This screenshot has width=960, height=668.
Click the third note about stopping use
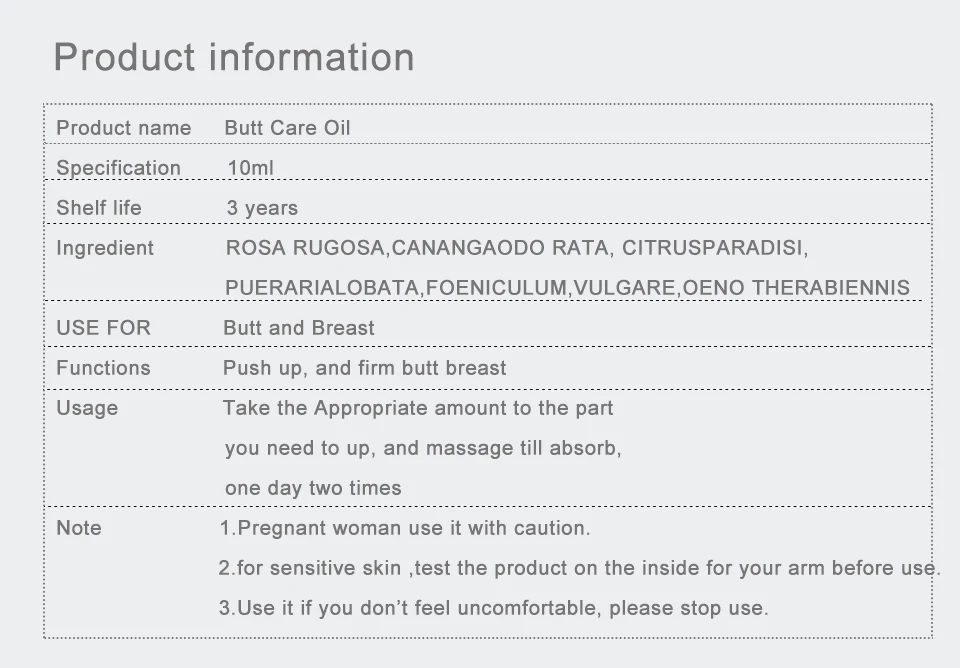[493, 608]
